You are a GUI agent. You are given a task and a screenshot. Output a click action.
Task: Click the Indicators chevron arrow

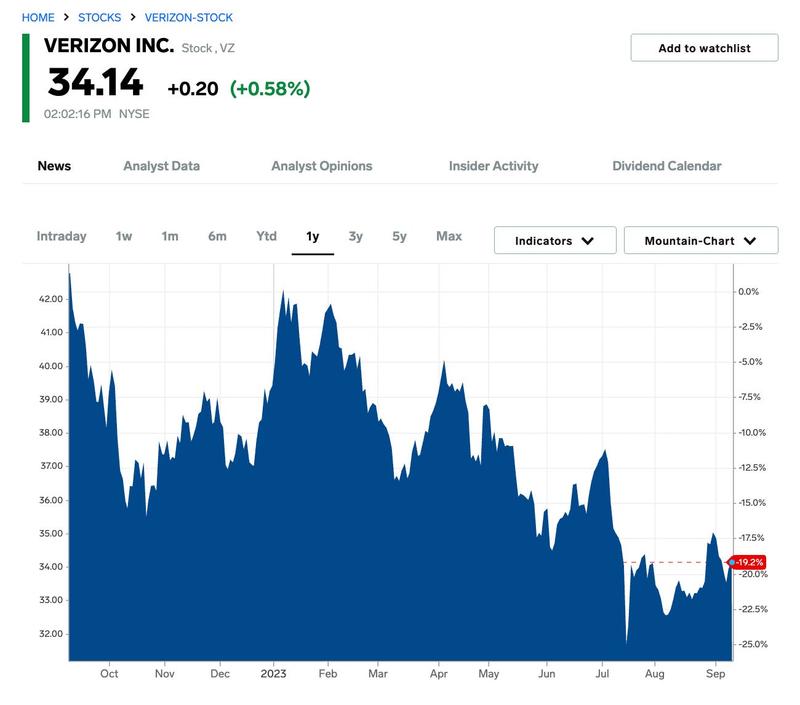pos(588,241)
